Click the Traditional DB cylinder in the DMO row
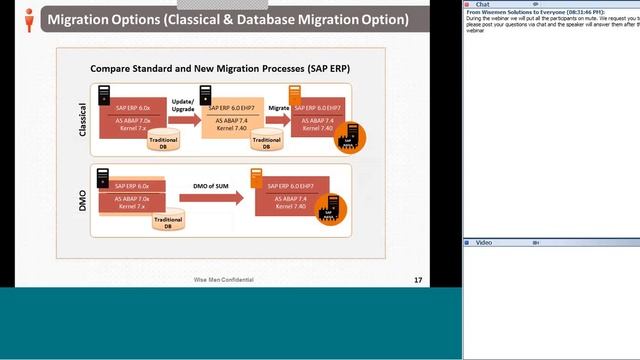 (x=168, y=219)
